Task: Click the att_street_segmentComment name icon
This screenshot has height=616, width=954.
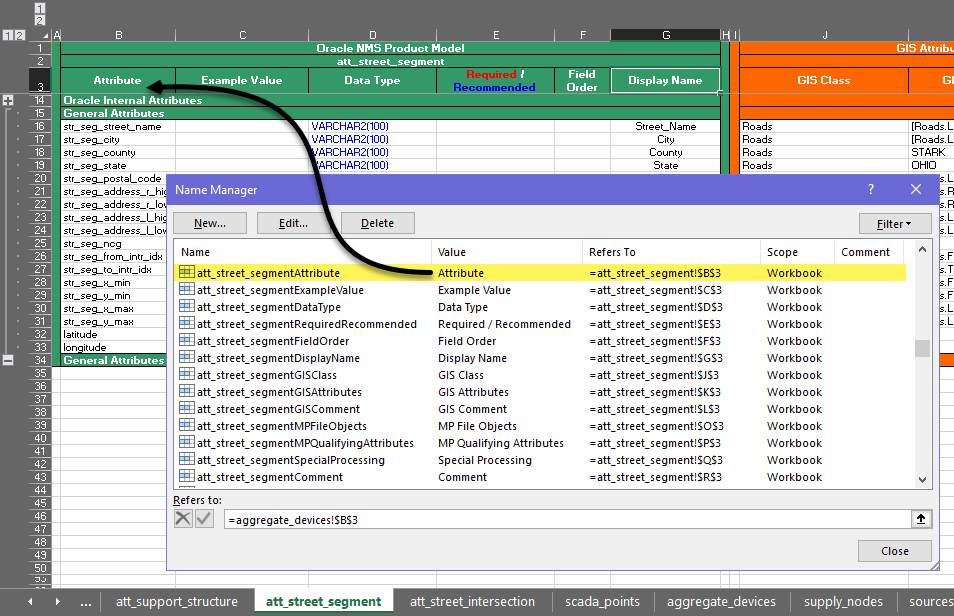Action: (x=187, y=477)
